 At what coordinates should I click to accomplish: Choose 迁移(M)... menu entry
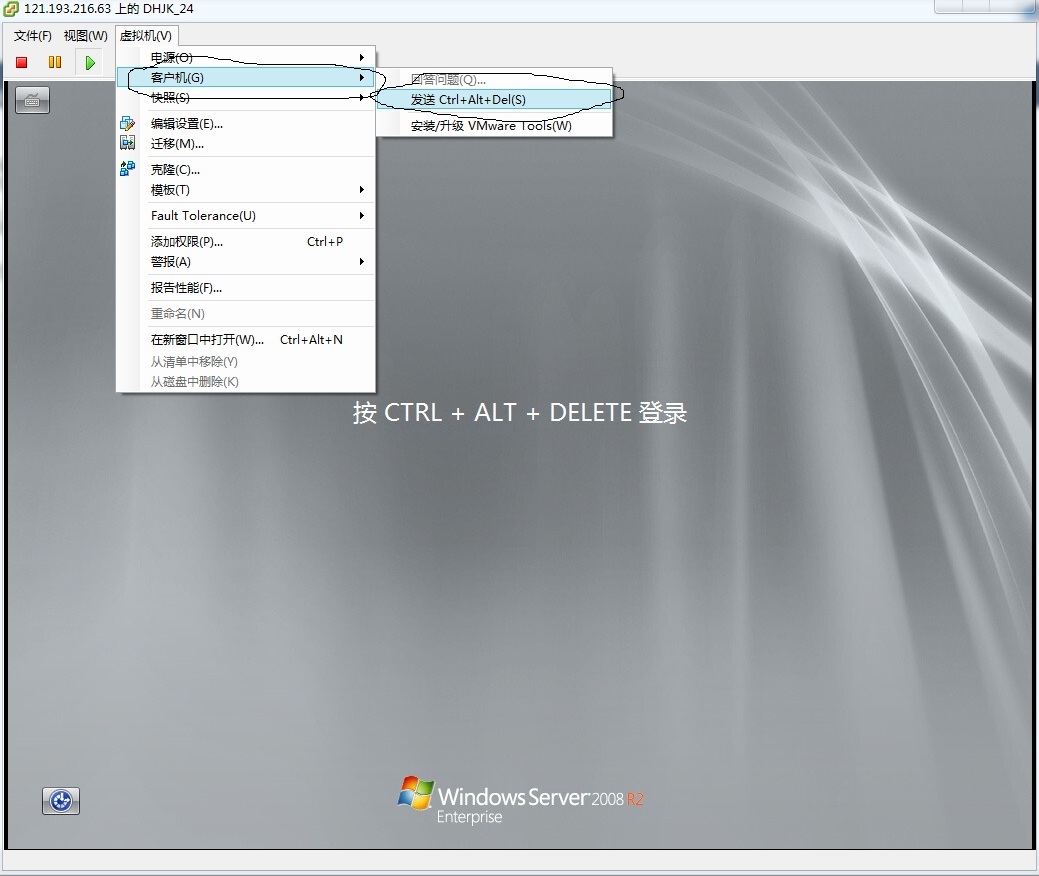click(246, 143)
